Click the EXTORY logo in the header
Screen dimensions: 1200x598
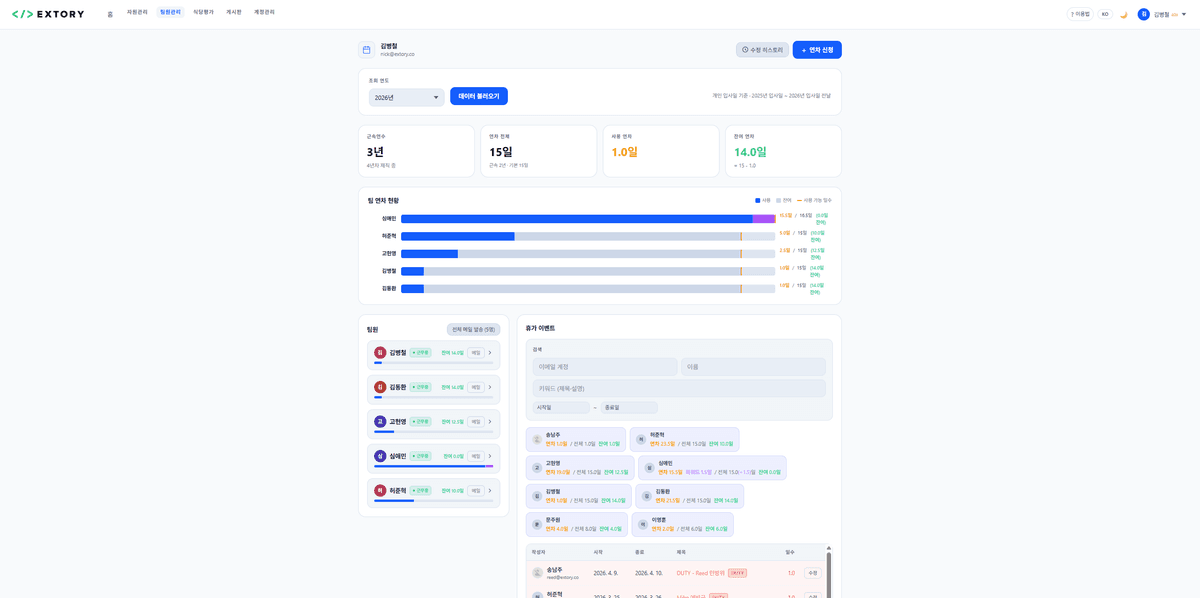tap(48, 14)
